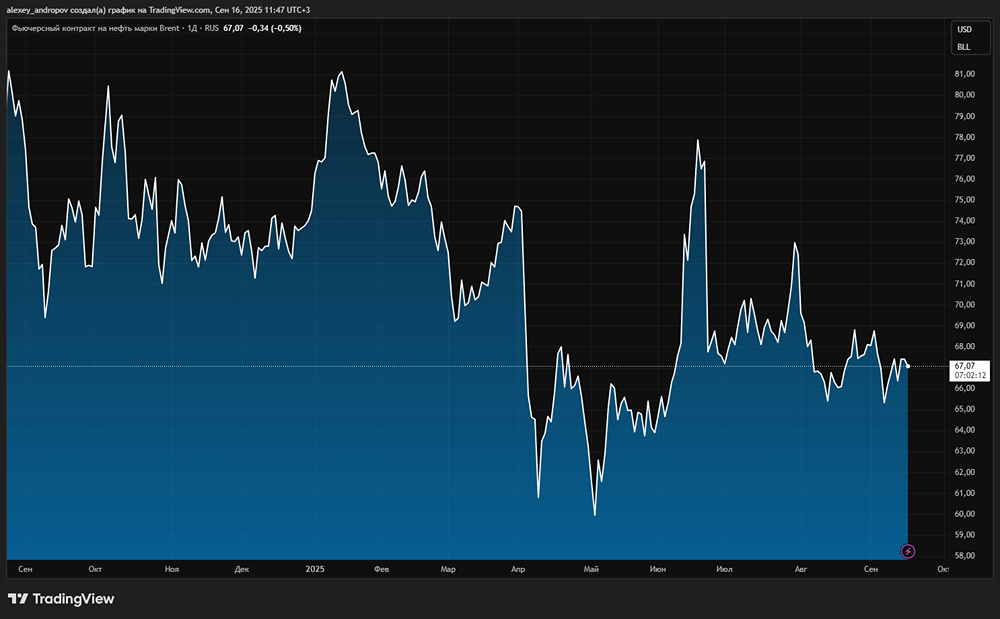Click the Окт label preceding Ноя
Image resolution: width=1000 pixels, height=619 pixels.
point(95,569)
